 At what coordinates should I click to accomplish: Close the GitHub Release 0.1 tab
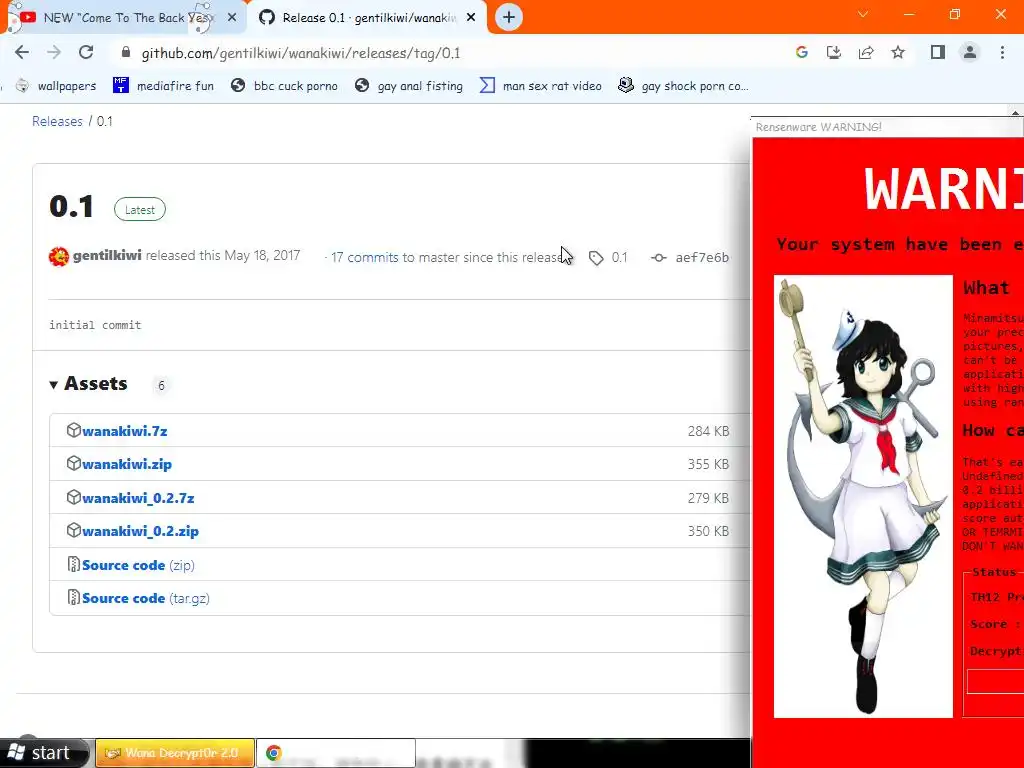[471, 18]
